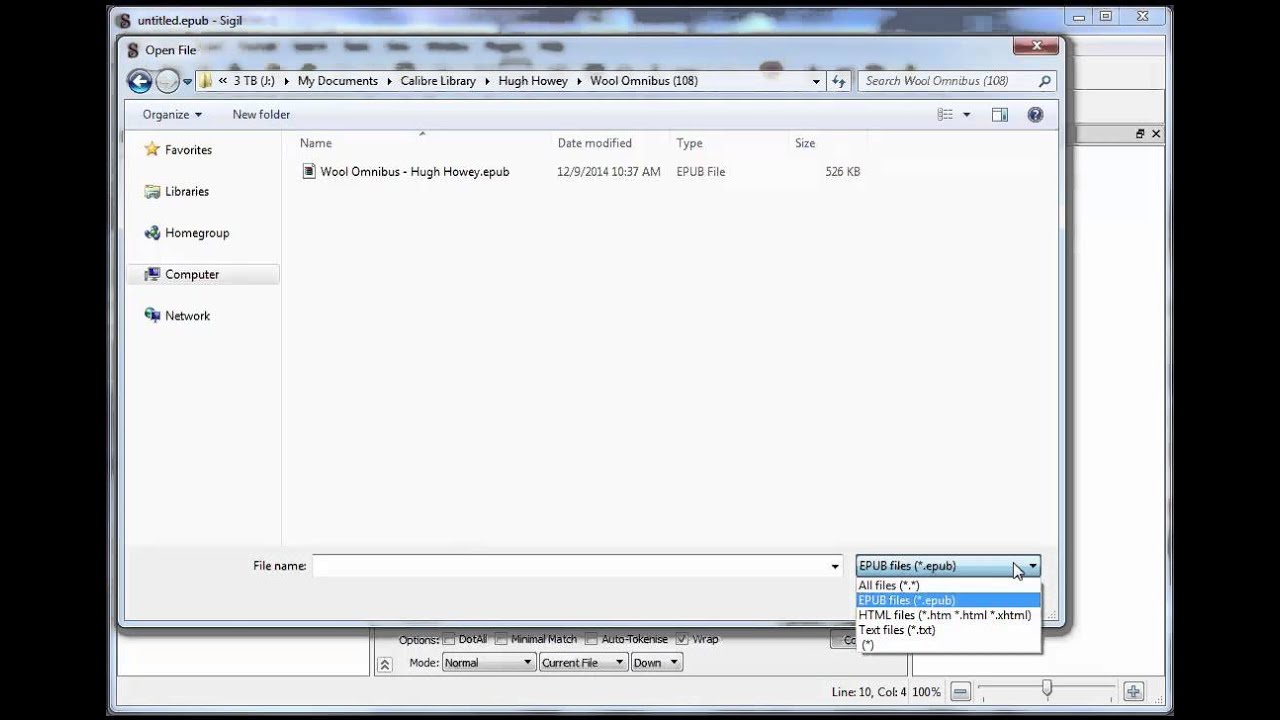Choose the (*) filter option
The width and height of the screenshot is (1280, 720).
(x=948, y=646)
